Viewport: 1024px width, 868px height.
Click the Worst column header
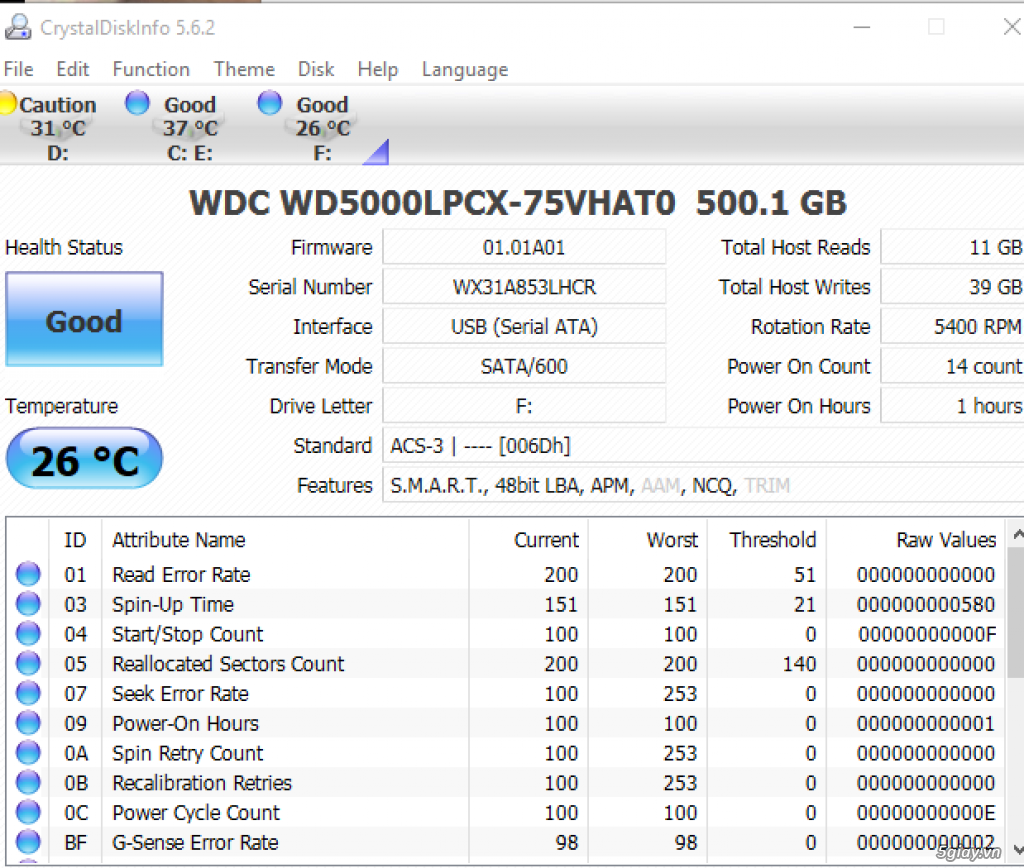648,539
